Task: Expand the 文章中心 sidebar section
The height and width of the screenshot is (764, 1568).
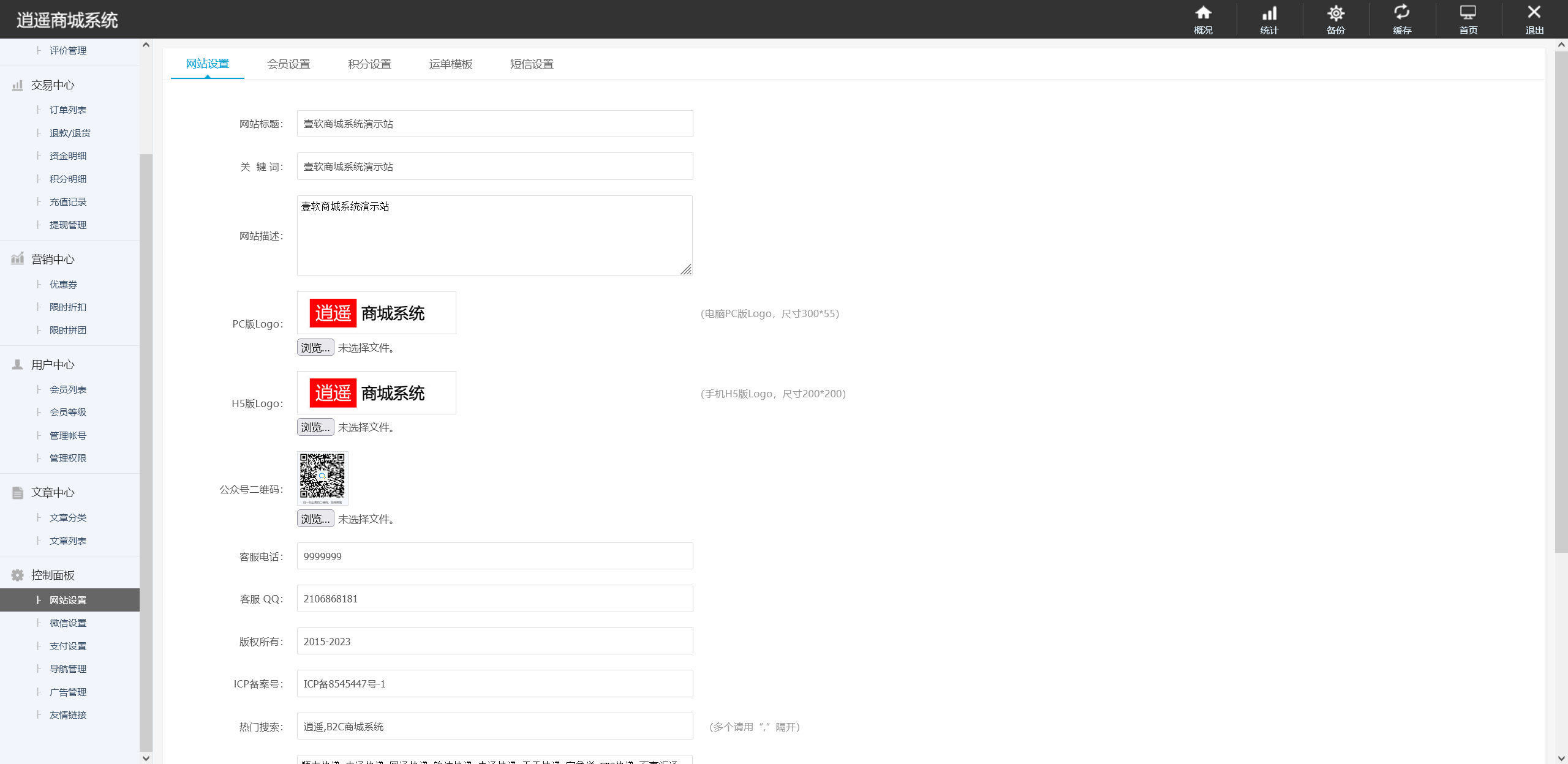Action: click(53, 493)
